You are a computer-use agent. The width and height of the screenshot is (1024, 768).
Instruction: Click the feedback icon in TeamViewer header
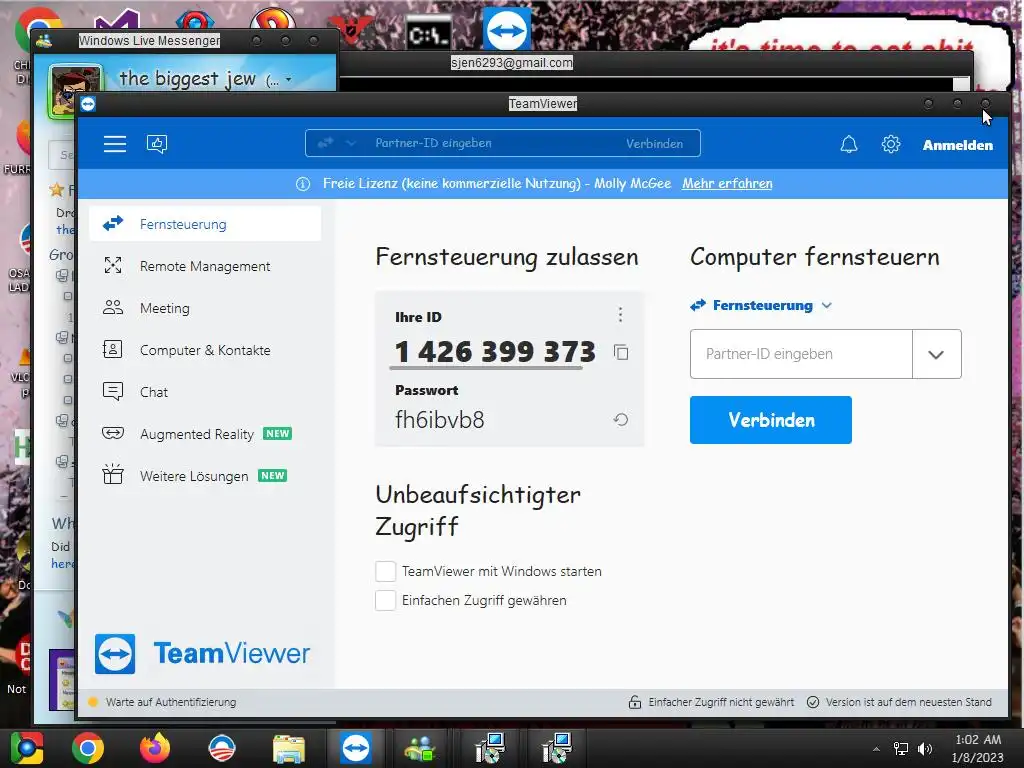point(157,144)
